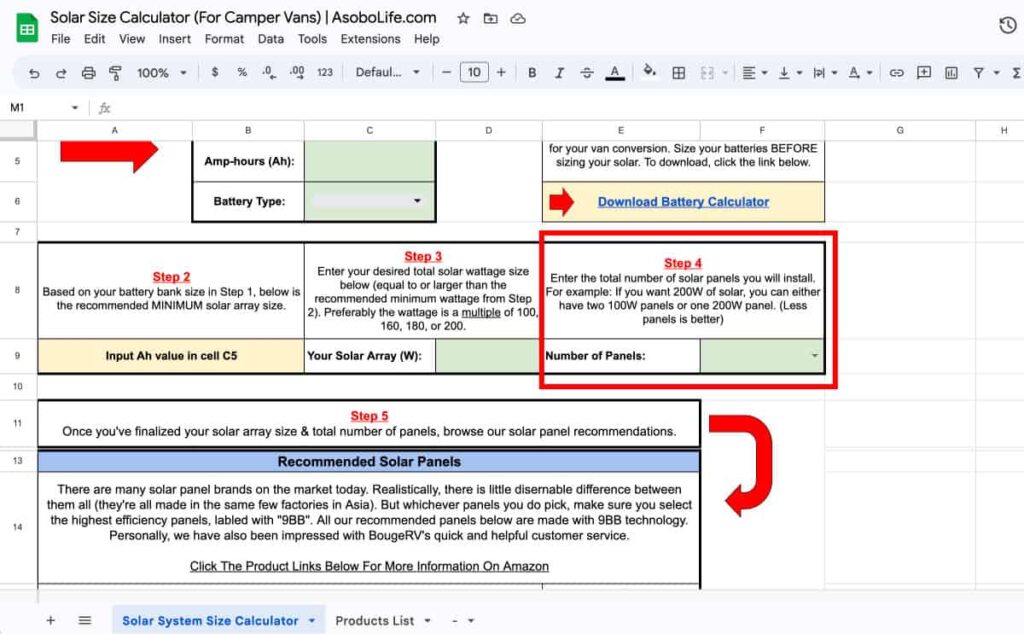
Task: Open the fill color paint bucket
Action: click(649, 71)
